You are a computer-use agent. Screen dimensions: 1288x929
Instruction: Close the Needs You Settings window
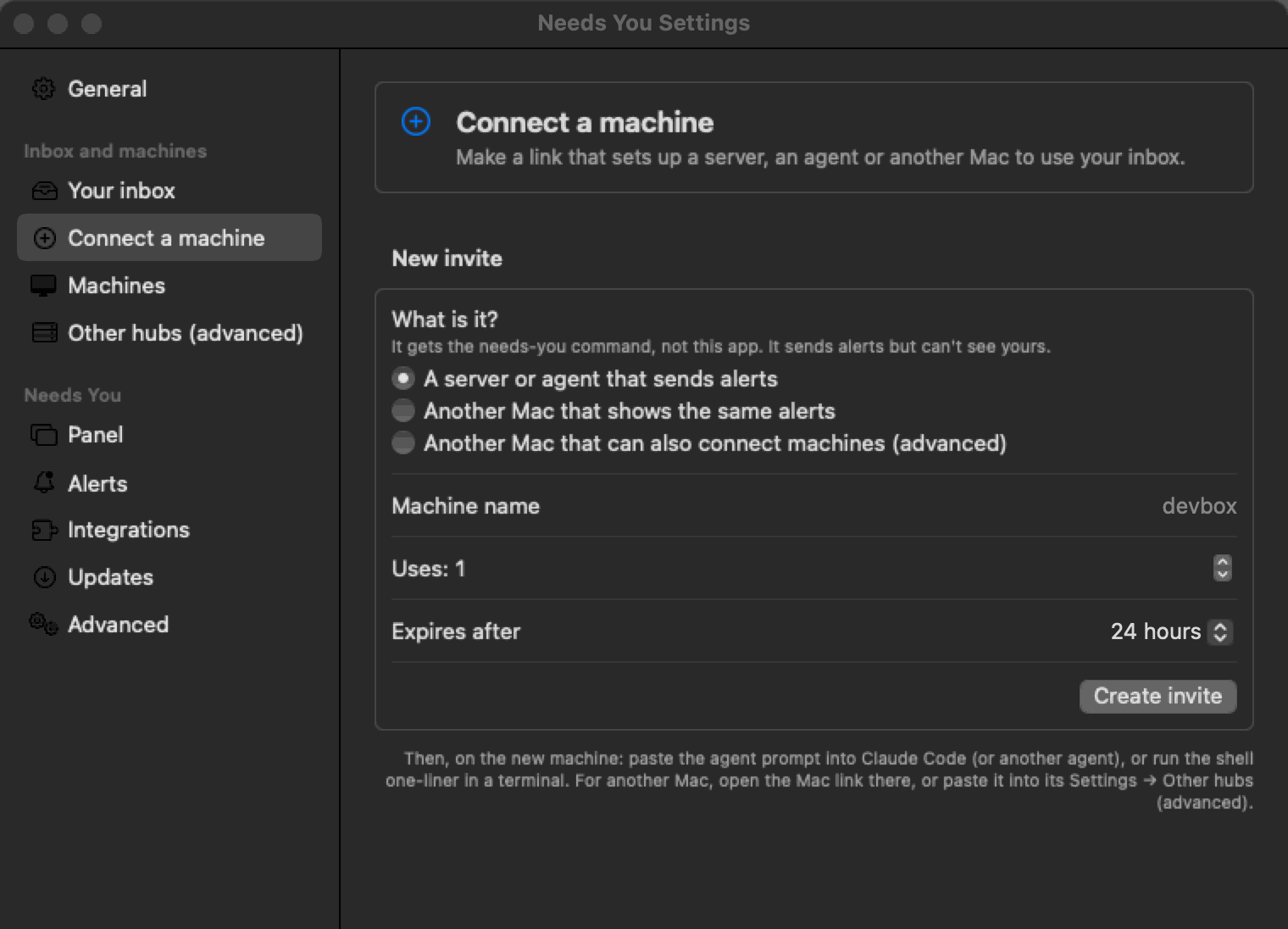click(x=24, y=24)
